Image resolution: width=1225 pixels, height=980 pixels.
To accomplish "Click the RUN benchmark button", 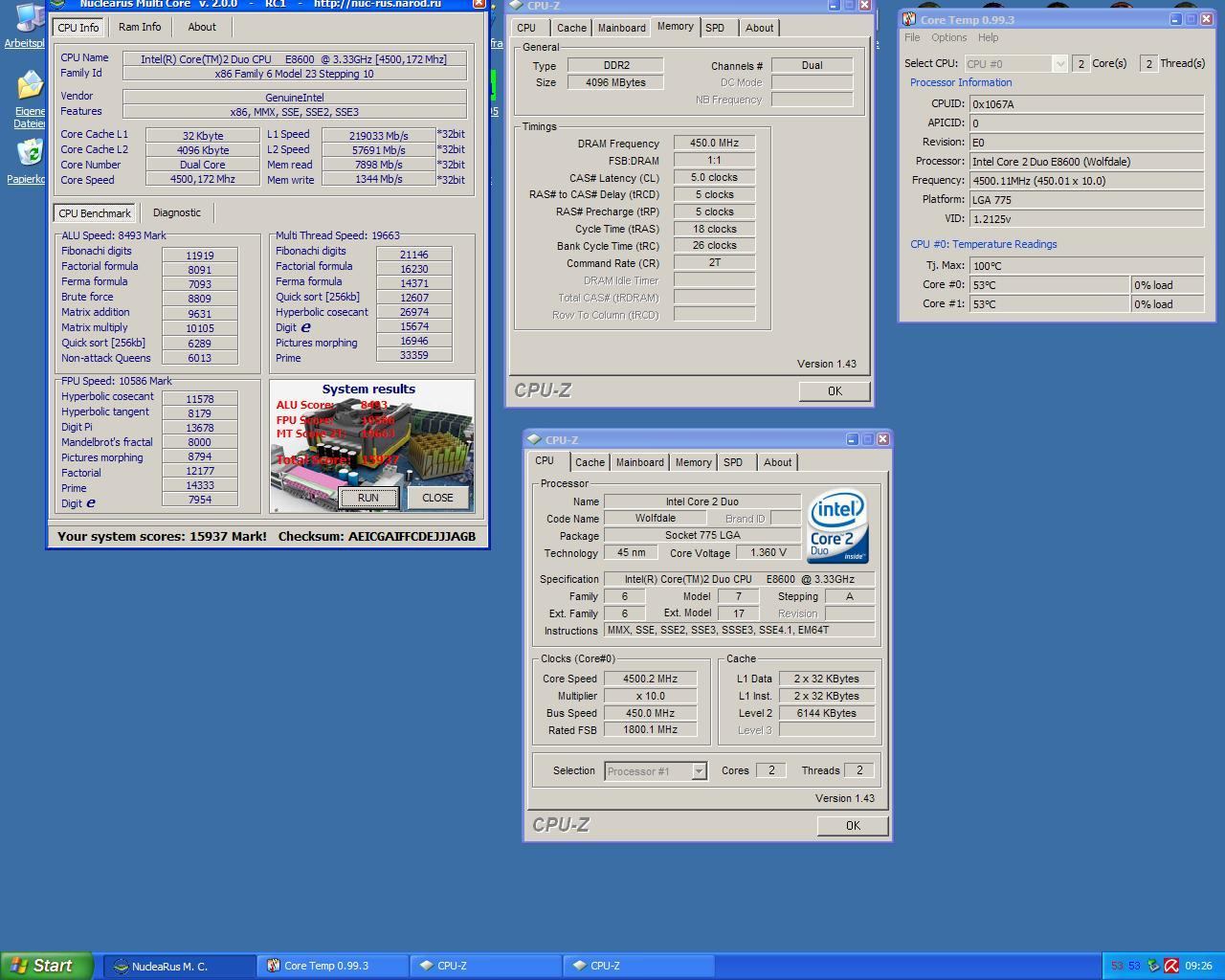I will tap(367, 498).
